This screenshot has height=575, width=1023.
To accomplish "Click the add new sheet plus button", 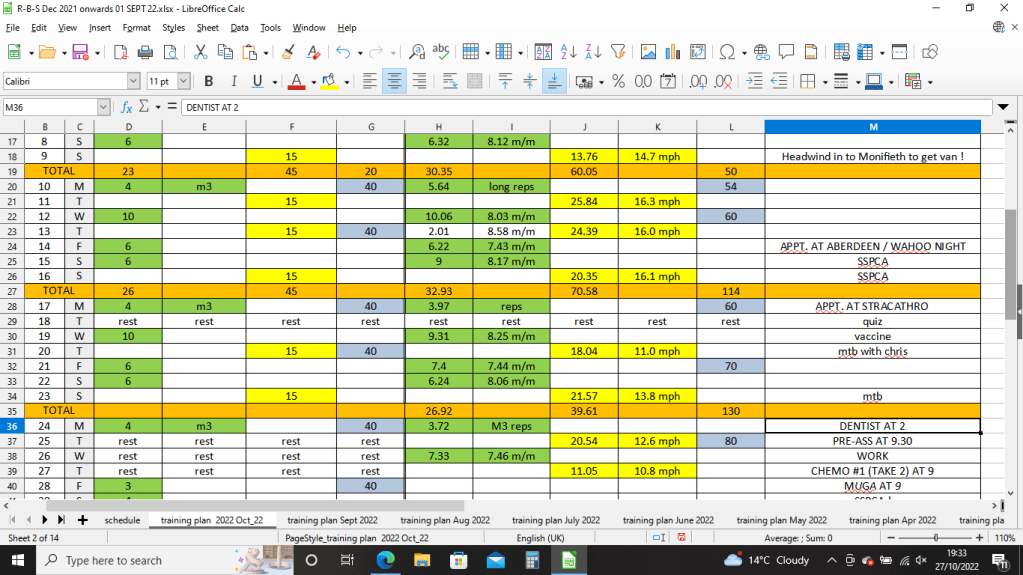I will [x=82, y=520].
